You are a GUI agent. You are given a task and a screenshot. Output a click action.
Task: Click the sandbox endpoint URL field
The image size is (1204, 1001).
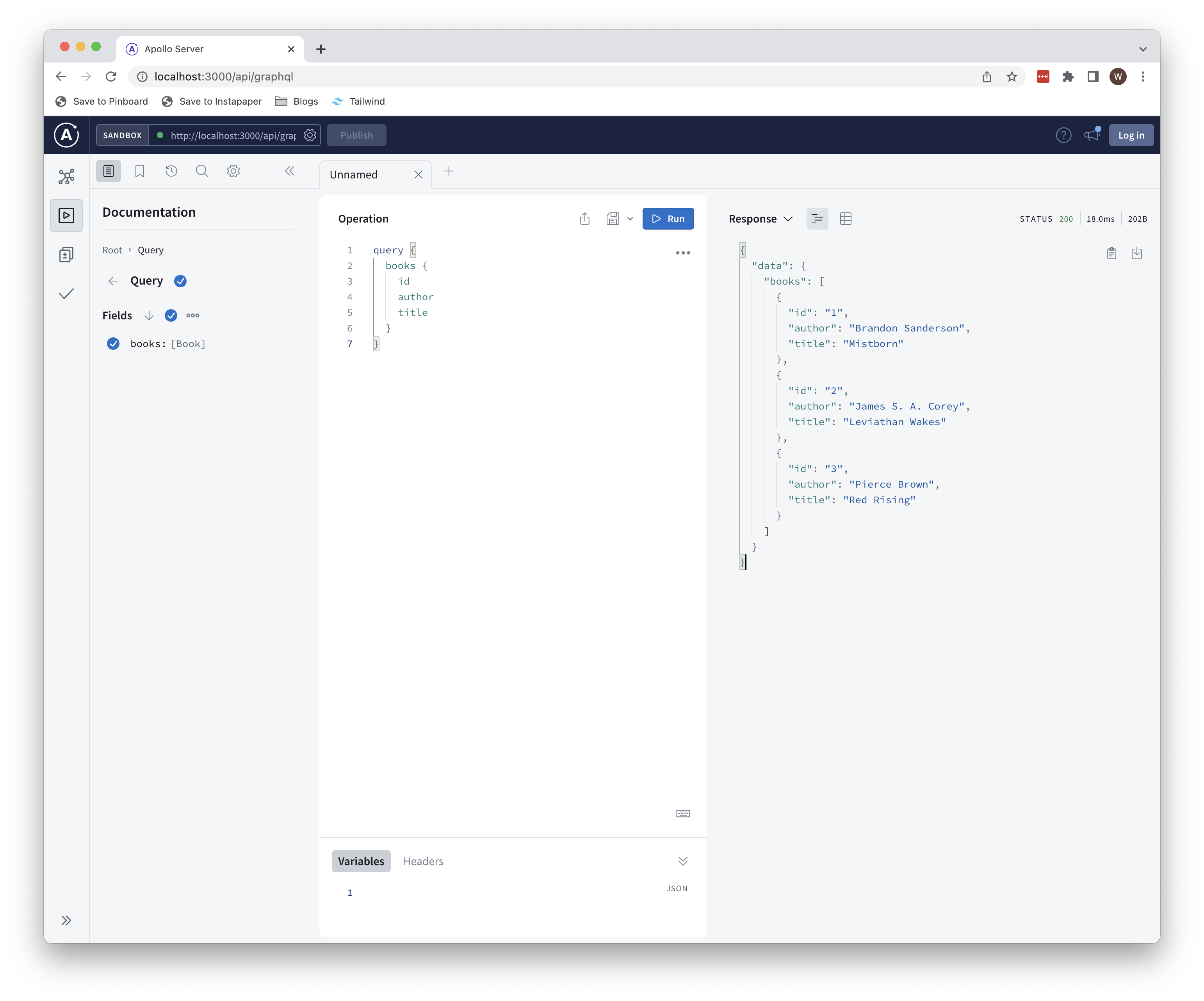(233, 135)
